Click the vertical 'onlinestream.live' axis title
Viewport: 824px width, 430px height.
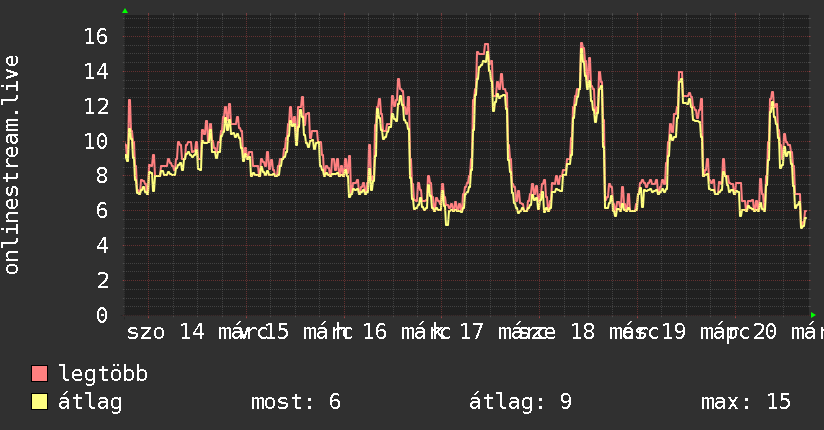11,165
